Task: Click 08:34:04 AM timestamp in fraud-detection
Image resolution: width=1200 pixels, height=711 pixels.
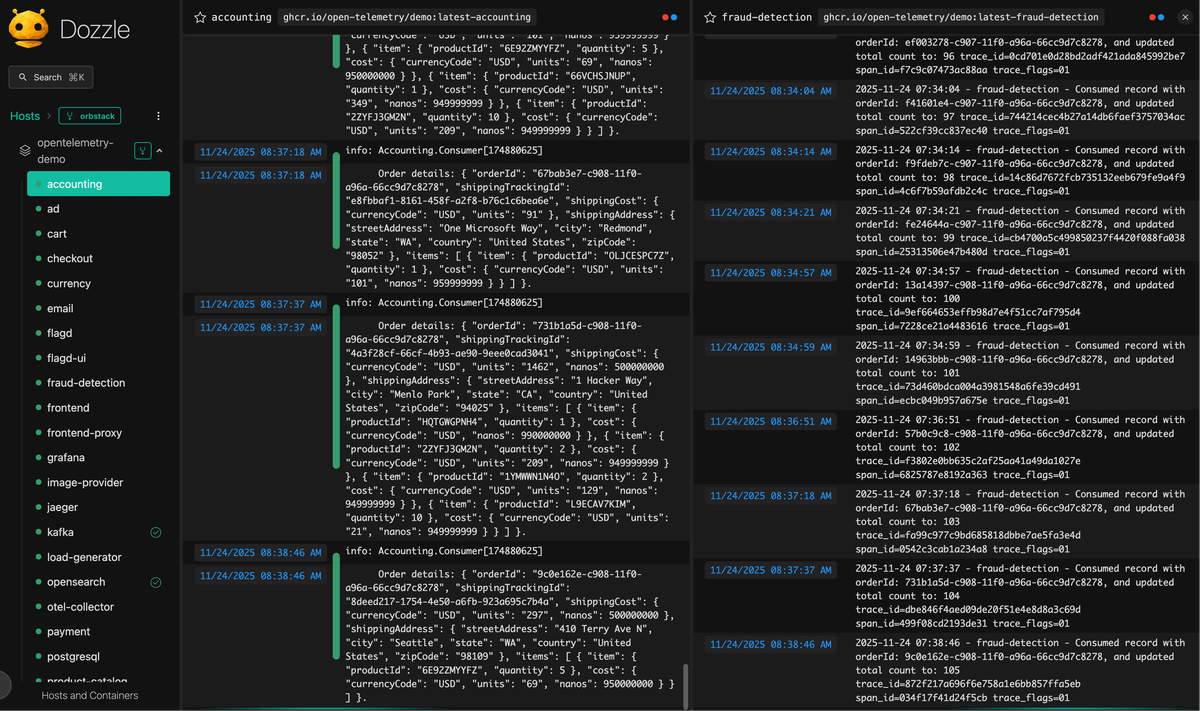Action: coord(770,91)
